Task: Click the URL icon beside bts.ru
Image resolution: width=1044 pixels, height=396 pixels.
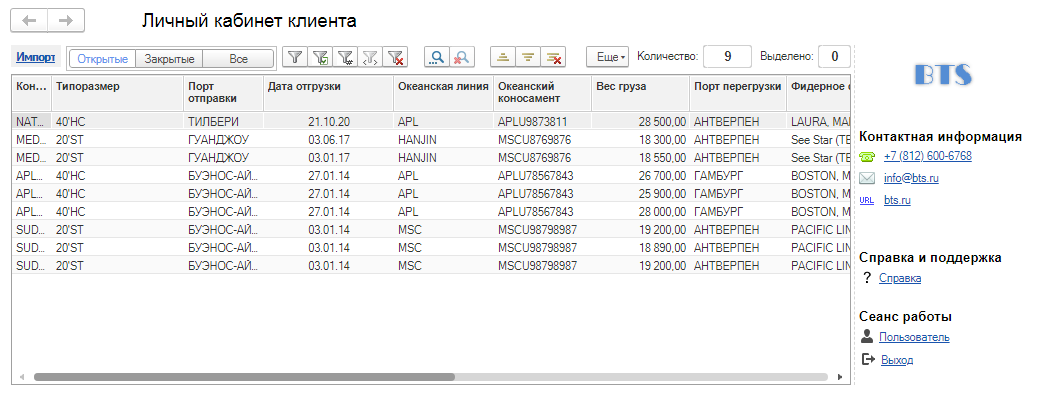Action: [866, 200]
